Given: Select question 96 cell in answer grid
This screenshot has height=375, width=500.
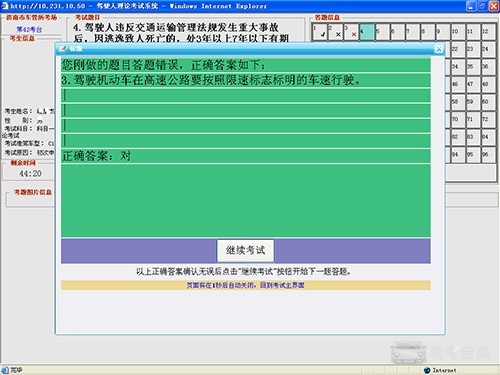Looking at the screenshot, I should coord(489,155).
